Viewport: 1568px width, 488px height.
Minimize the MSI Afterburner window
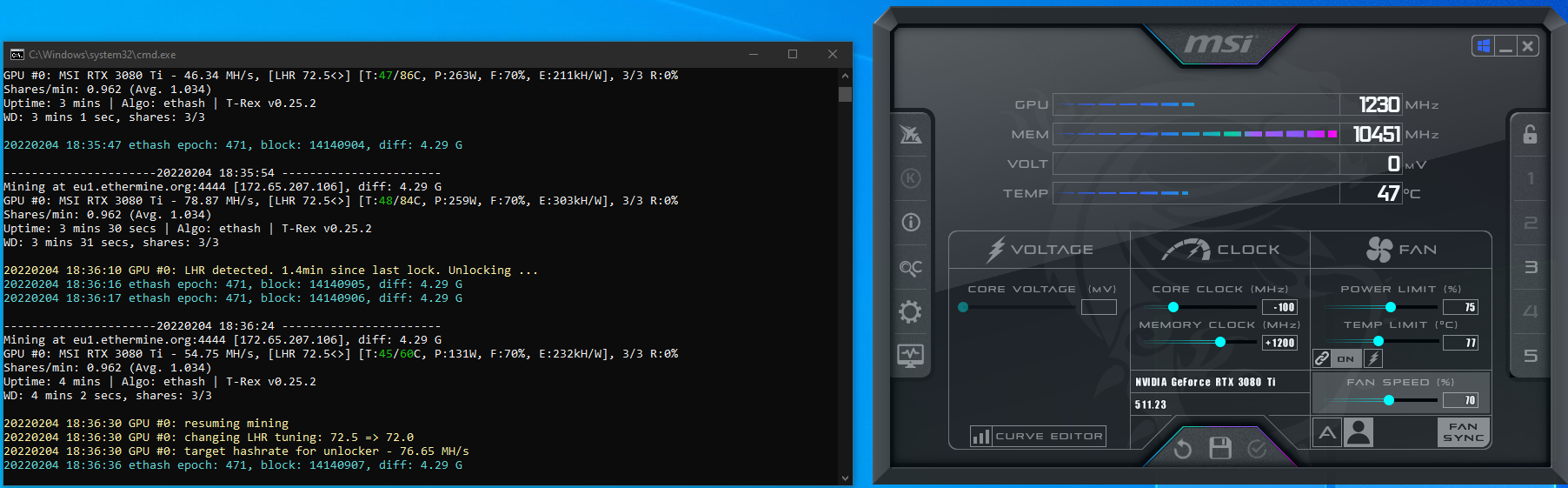[x=1505, y=46]
